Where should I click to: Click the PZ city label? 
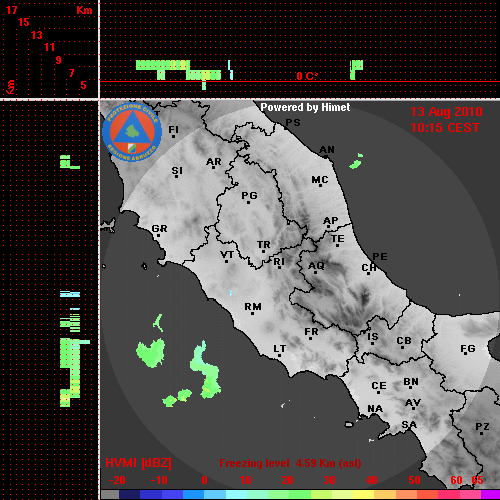click(x=482, y=427)
